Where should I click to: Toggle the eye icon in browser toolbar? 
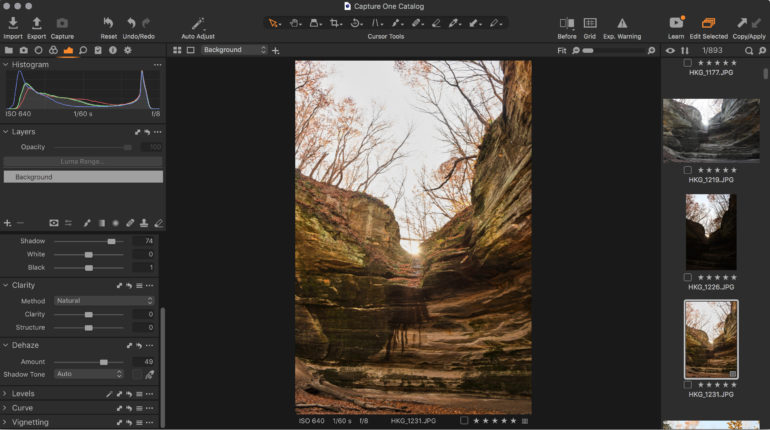click(x=670, y=50)
